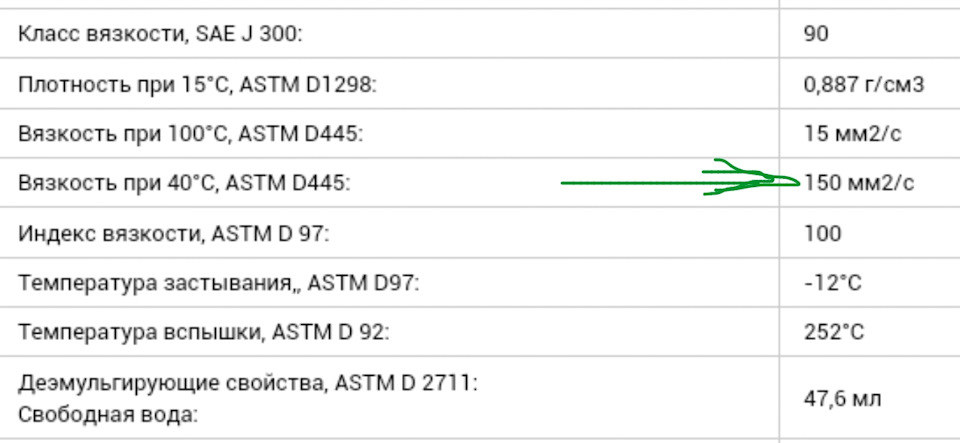960x443 pixels.
Task: Select the SAE class value 90
Action: [816, 34]
